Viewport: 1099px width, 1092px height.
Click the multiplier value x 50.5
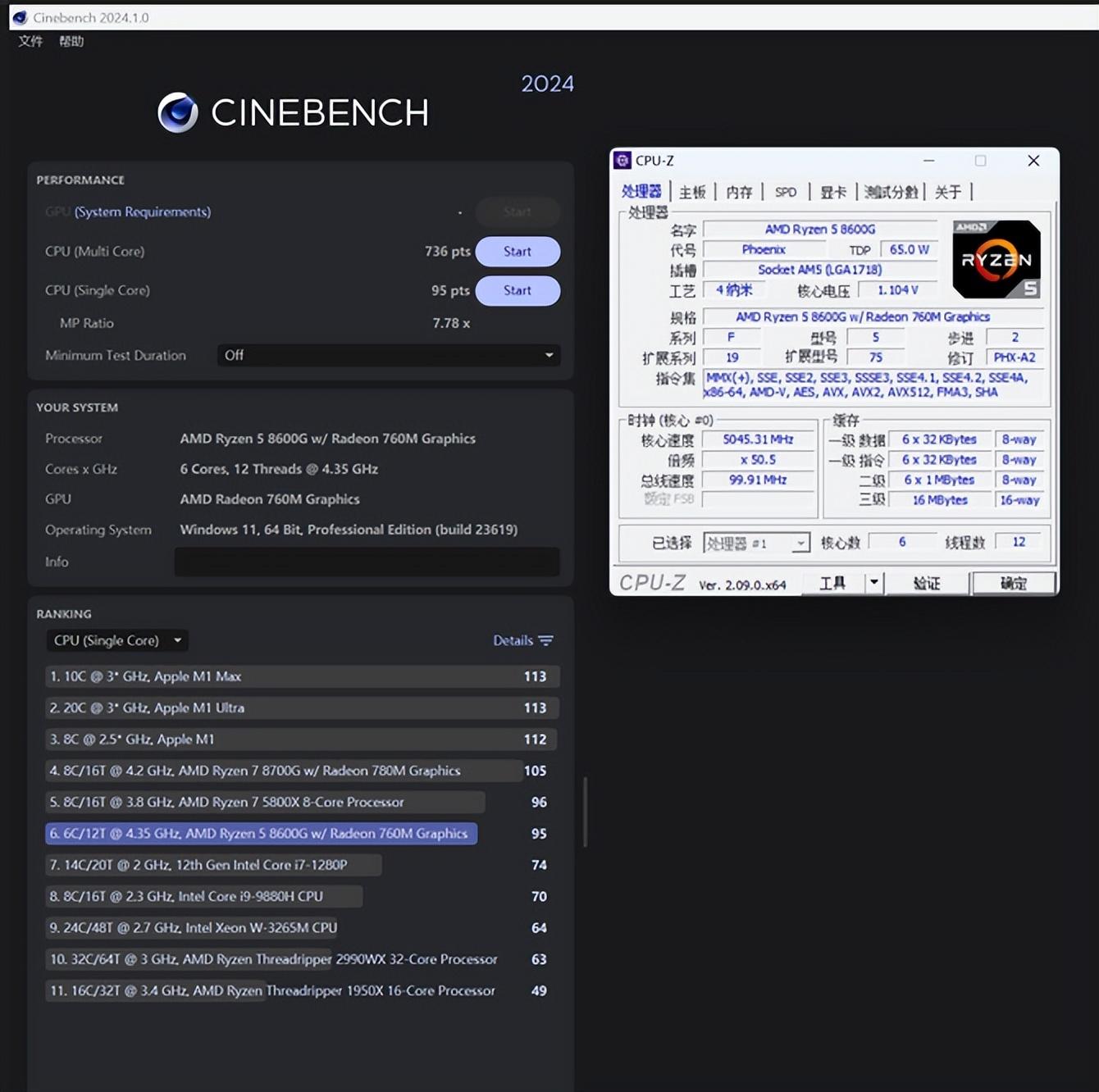coord(758,460)
